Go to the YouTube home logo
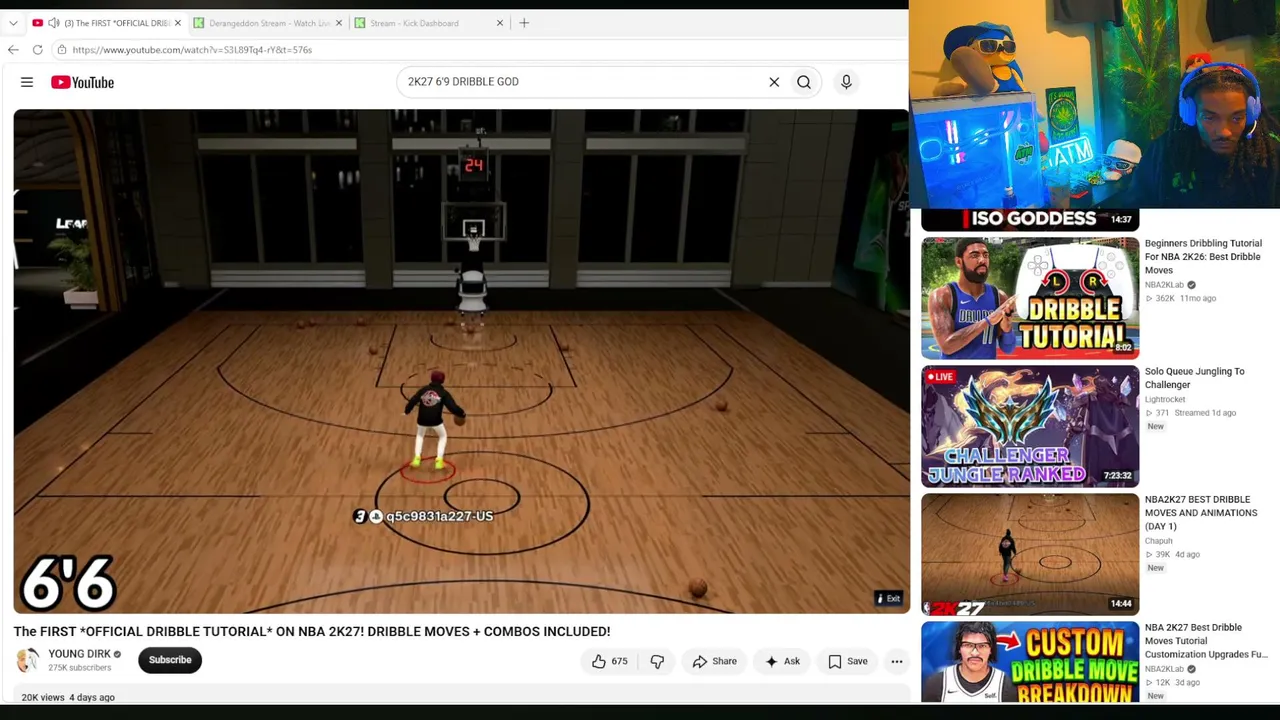This screenshot has width=1280, height=720. coord(83,82)
